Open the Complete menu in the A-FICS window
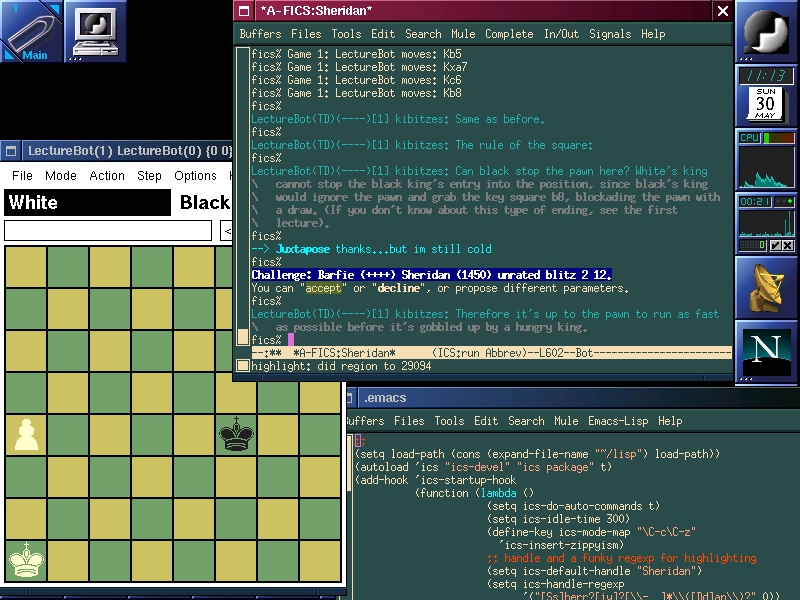 [509, 34]
